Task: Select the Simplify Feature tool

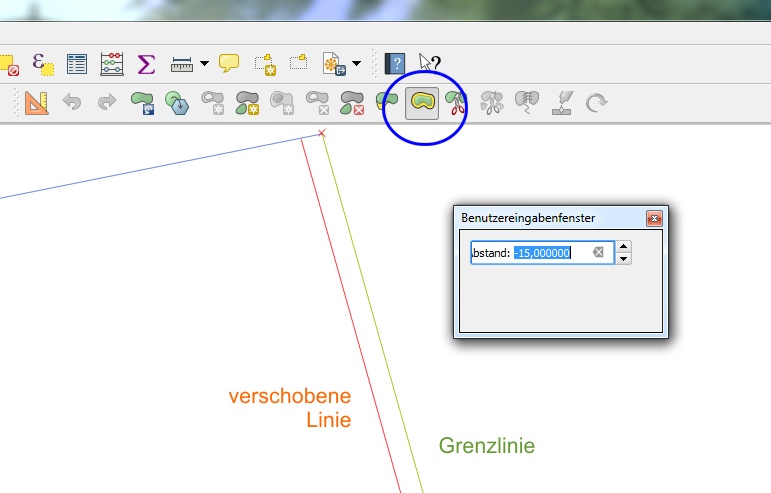Action: [x=177, y=102]
